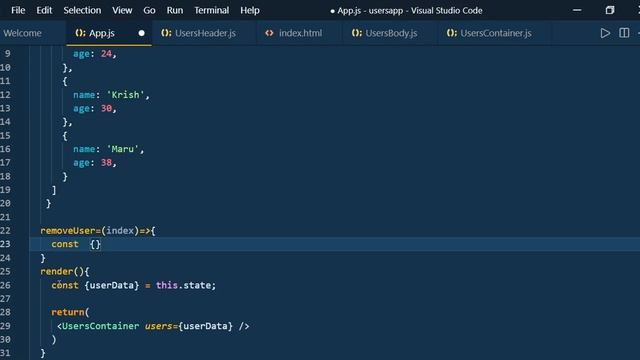Click the 'const' keyword on line 23
This screenshot has width=640, height=360.
click(x=65, y=244)
